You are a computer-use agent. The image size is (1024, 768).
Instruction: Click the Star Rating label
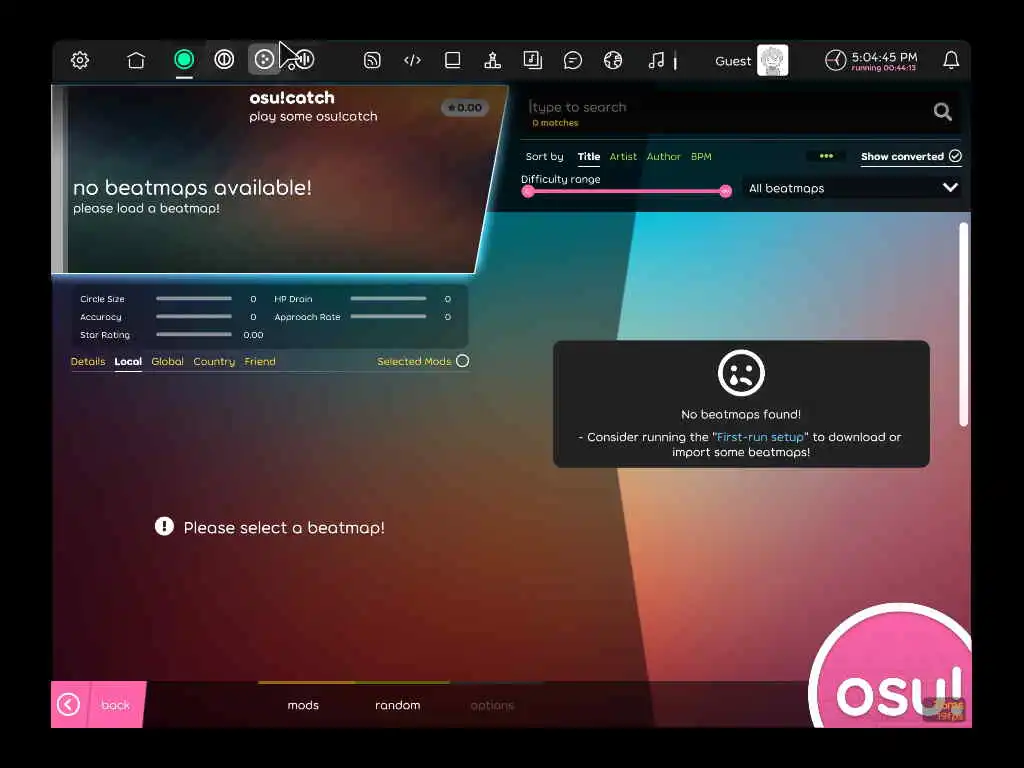click(105, 335)
